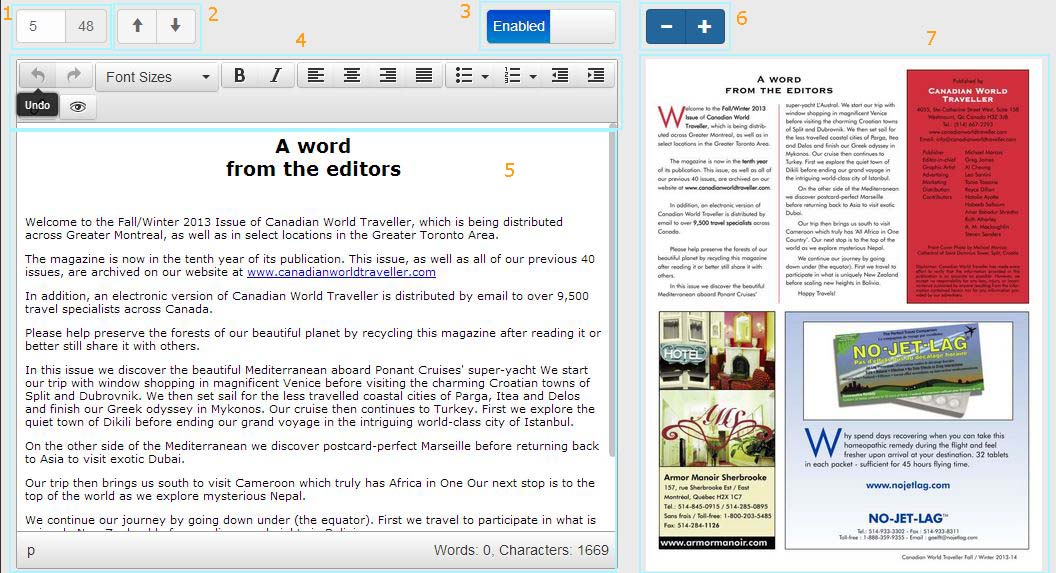Image resolution: width=1056 pixels, height=573 pixels.
Task: Go to previous page with up arrow
Action: pyautogui.click(x=137, y=26)
